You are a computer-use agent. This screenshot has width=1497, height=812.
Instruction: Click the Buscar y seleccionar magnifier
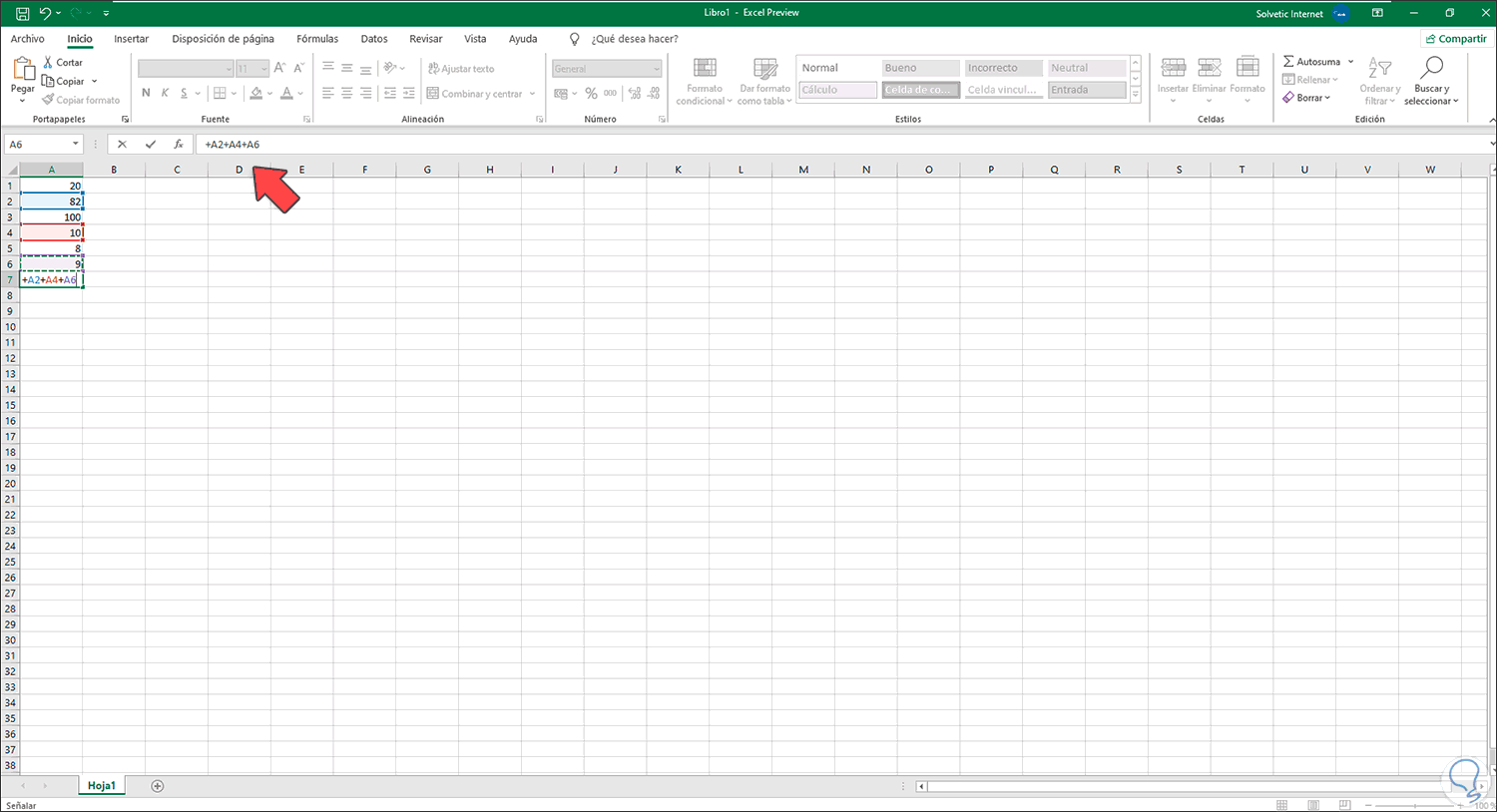point(1432,67)
